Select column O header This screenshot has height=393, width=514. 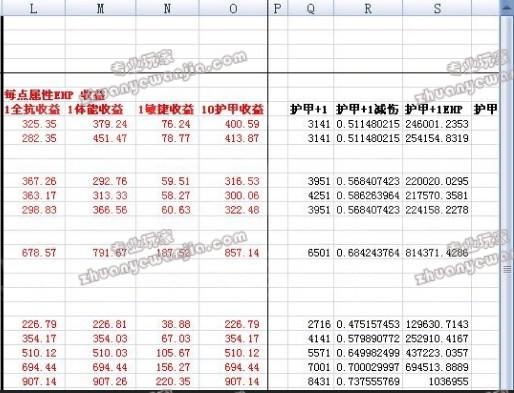point(233,8)
